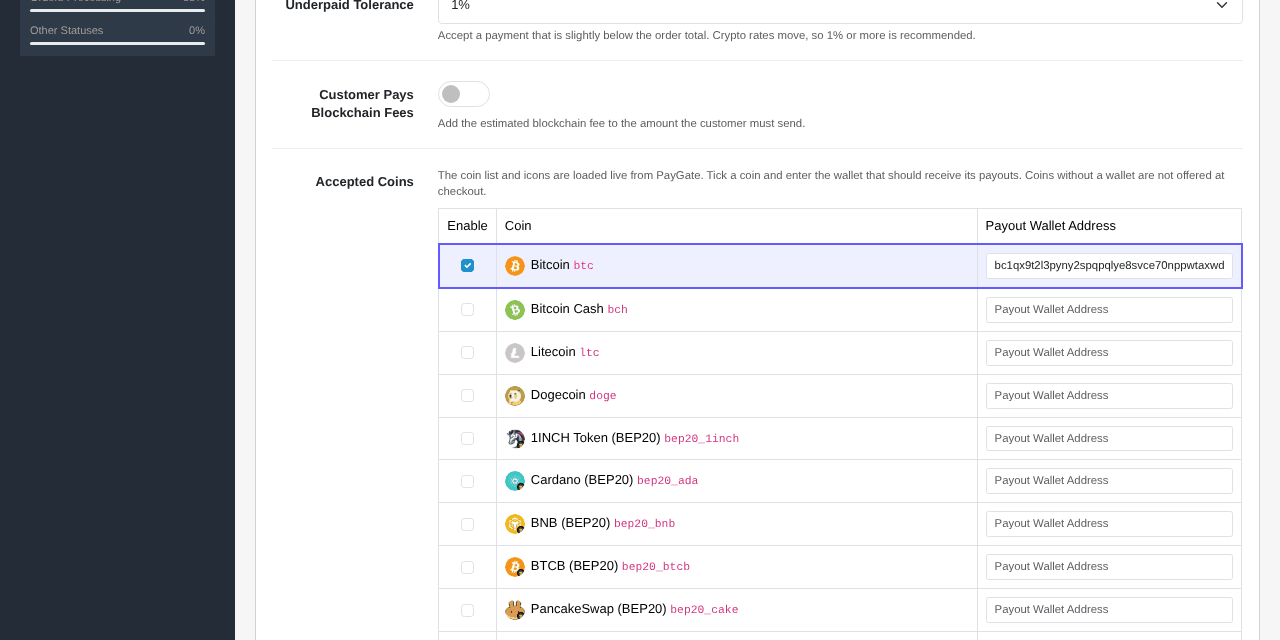This screenshot has width=1280, height=640.
Task: Click the Cardano (BEP20) coin icon
Action: click(515, 481)
